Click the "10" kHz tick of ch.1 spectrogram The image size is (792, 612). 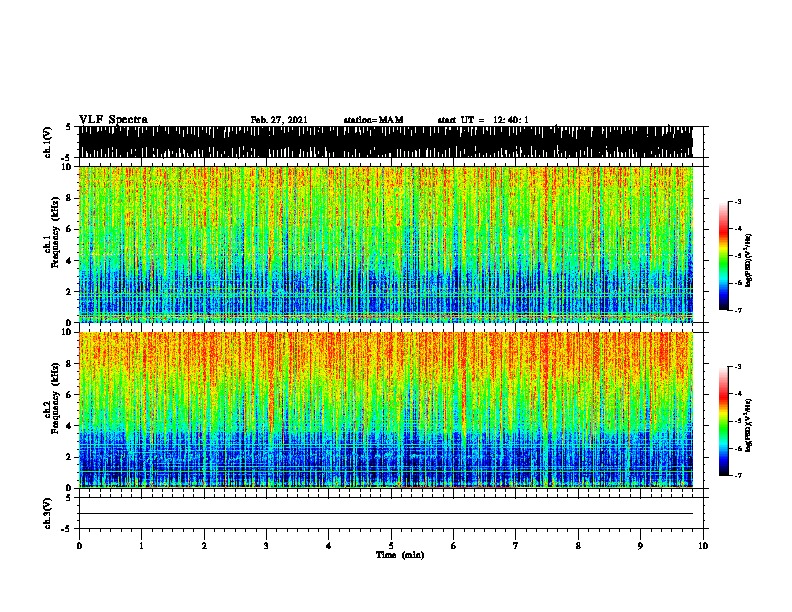click(x=68, y=167)
